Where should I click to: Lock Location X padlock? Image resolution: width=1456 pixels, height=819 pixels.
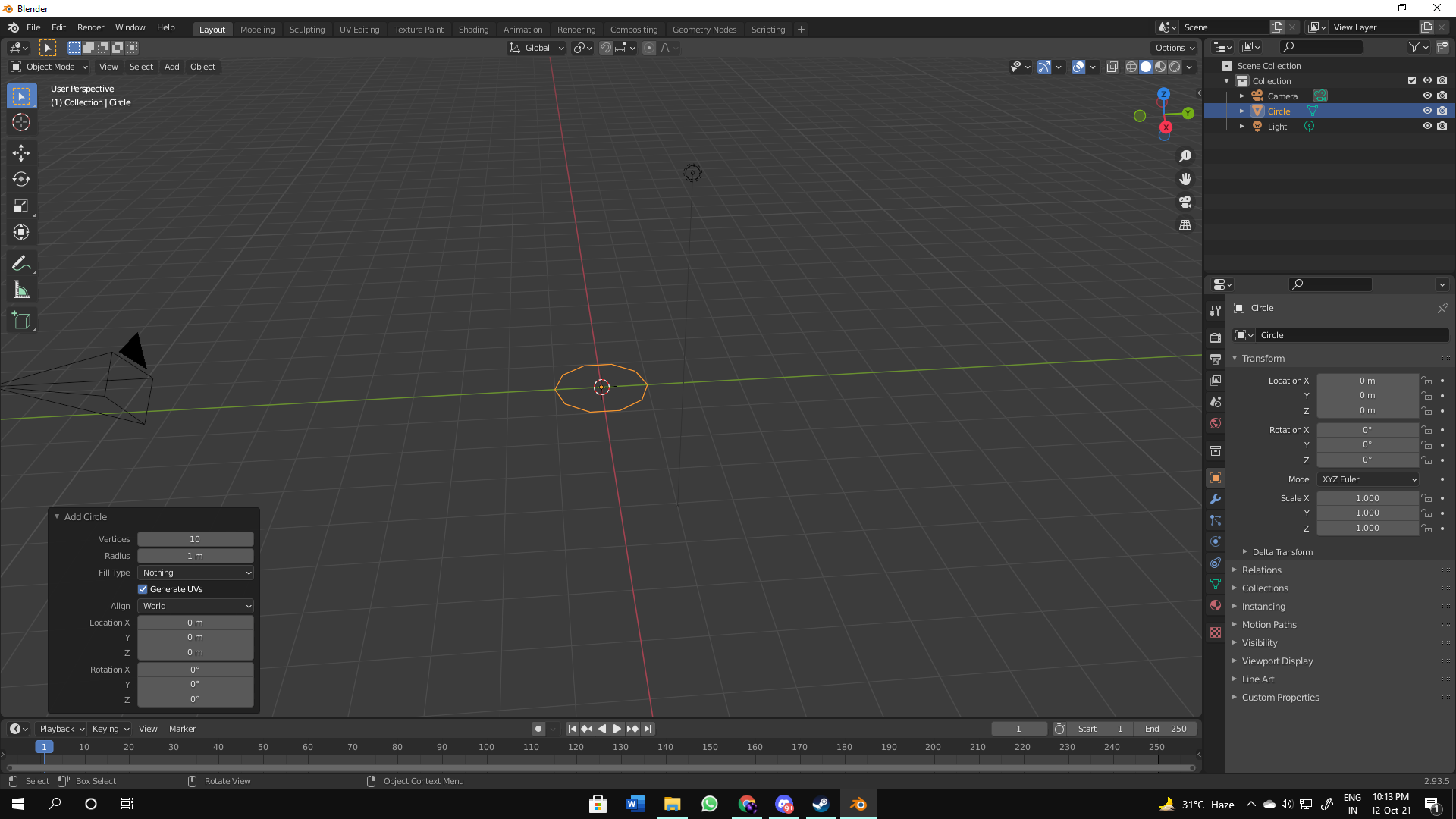pos(1426,381)
